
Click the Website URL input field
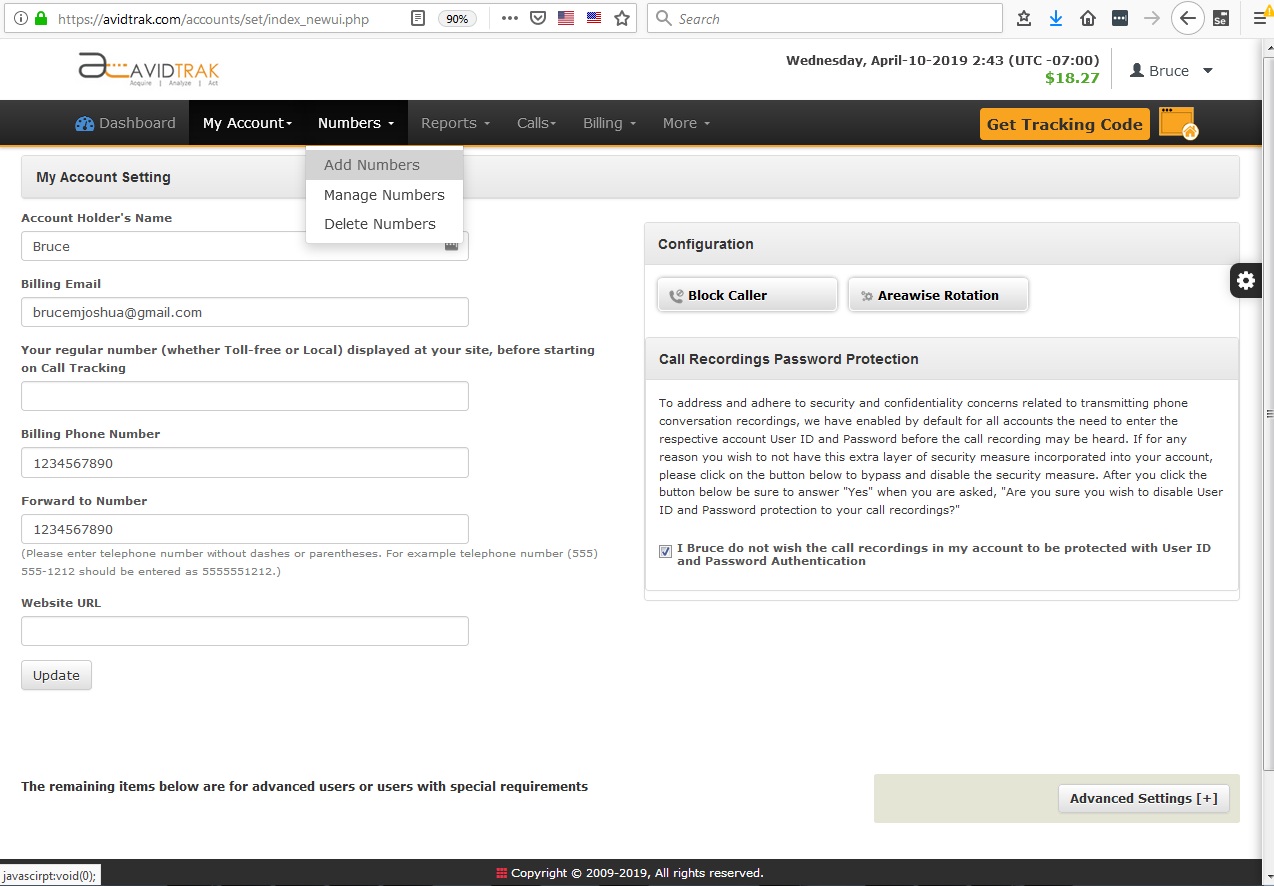[245, 631]
